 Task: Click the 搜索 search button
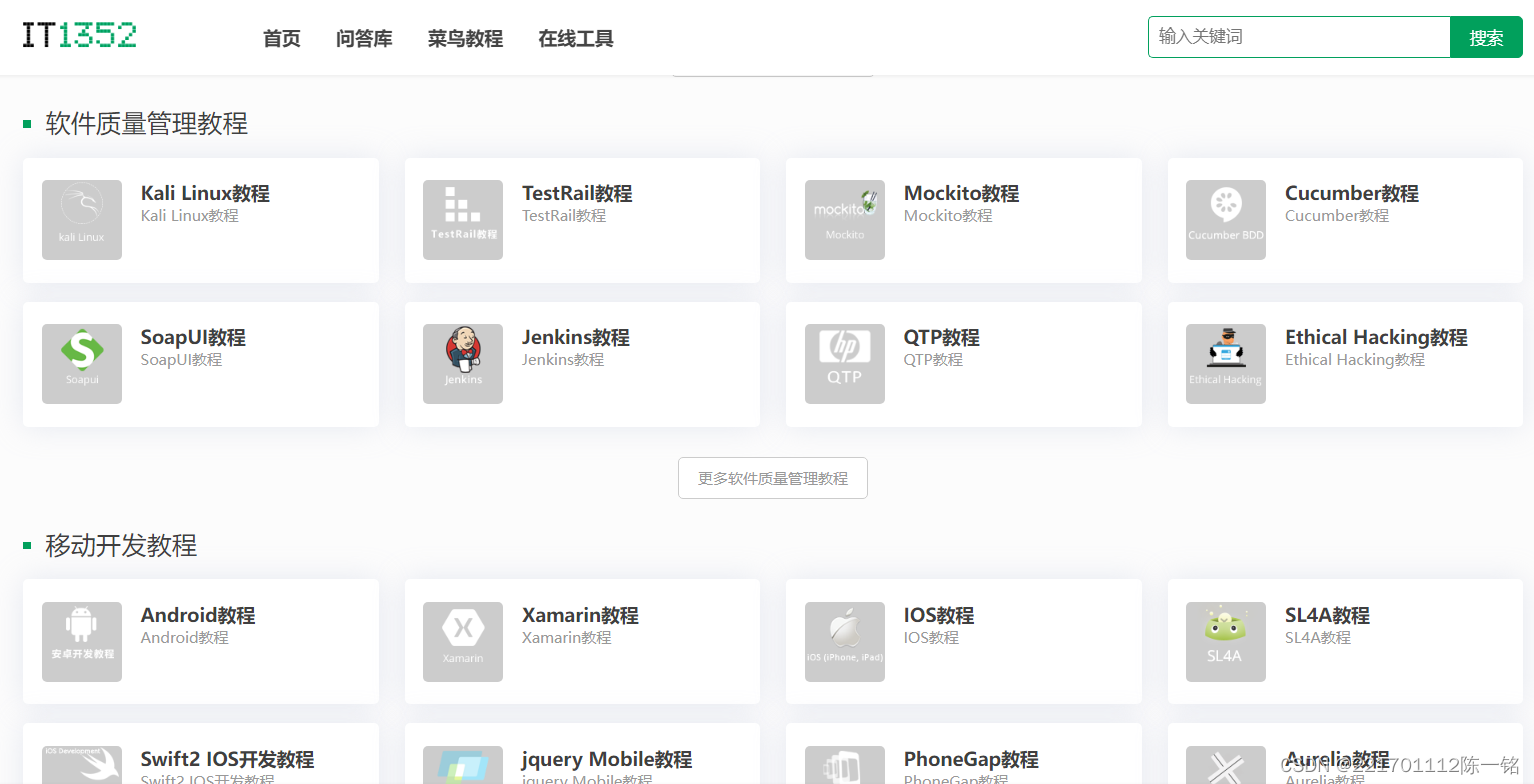tap(1486, 37)
